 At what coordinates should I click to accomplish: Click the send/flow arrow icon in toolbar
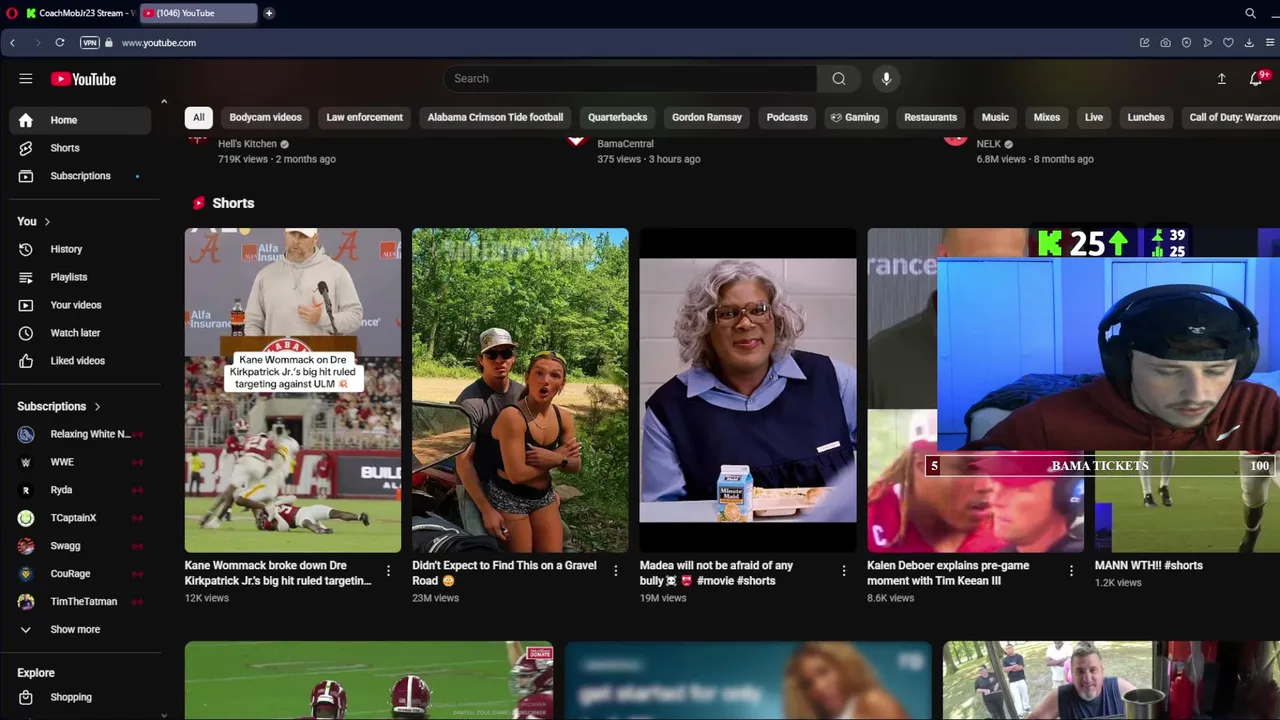(1208, 43)
